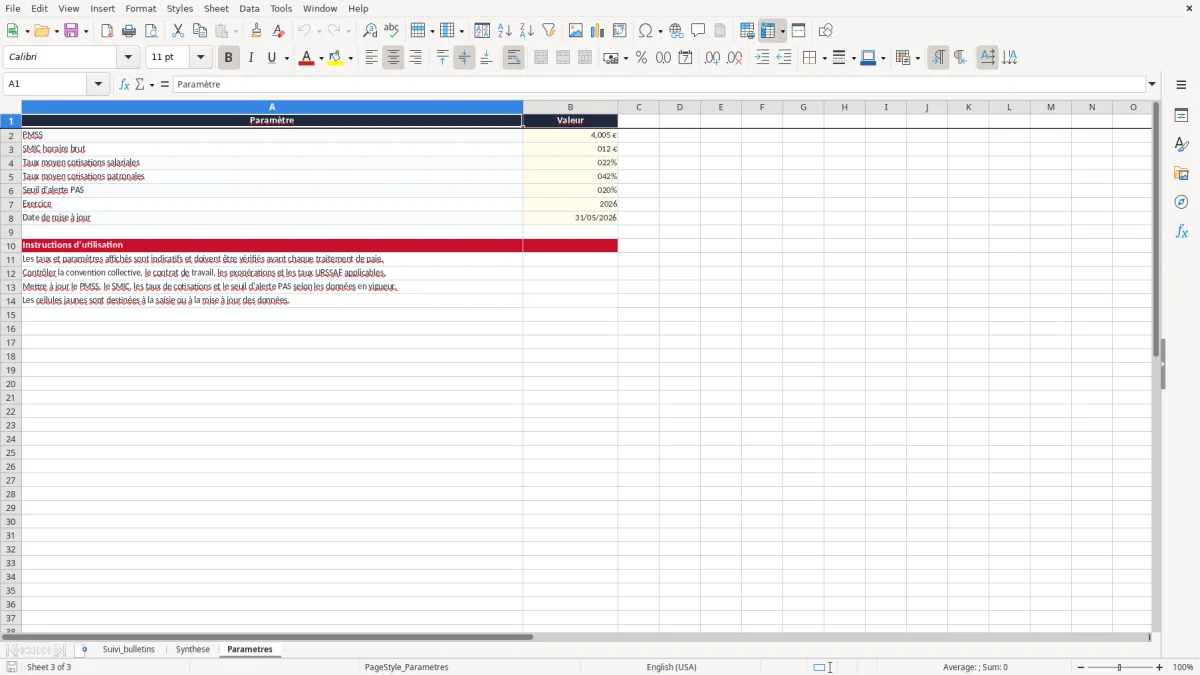Click the column B header
This screenshot has width=1200, height=675.
tap(570, 107)
